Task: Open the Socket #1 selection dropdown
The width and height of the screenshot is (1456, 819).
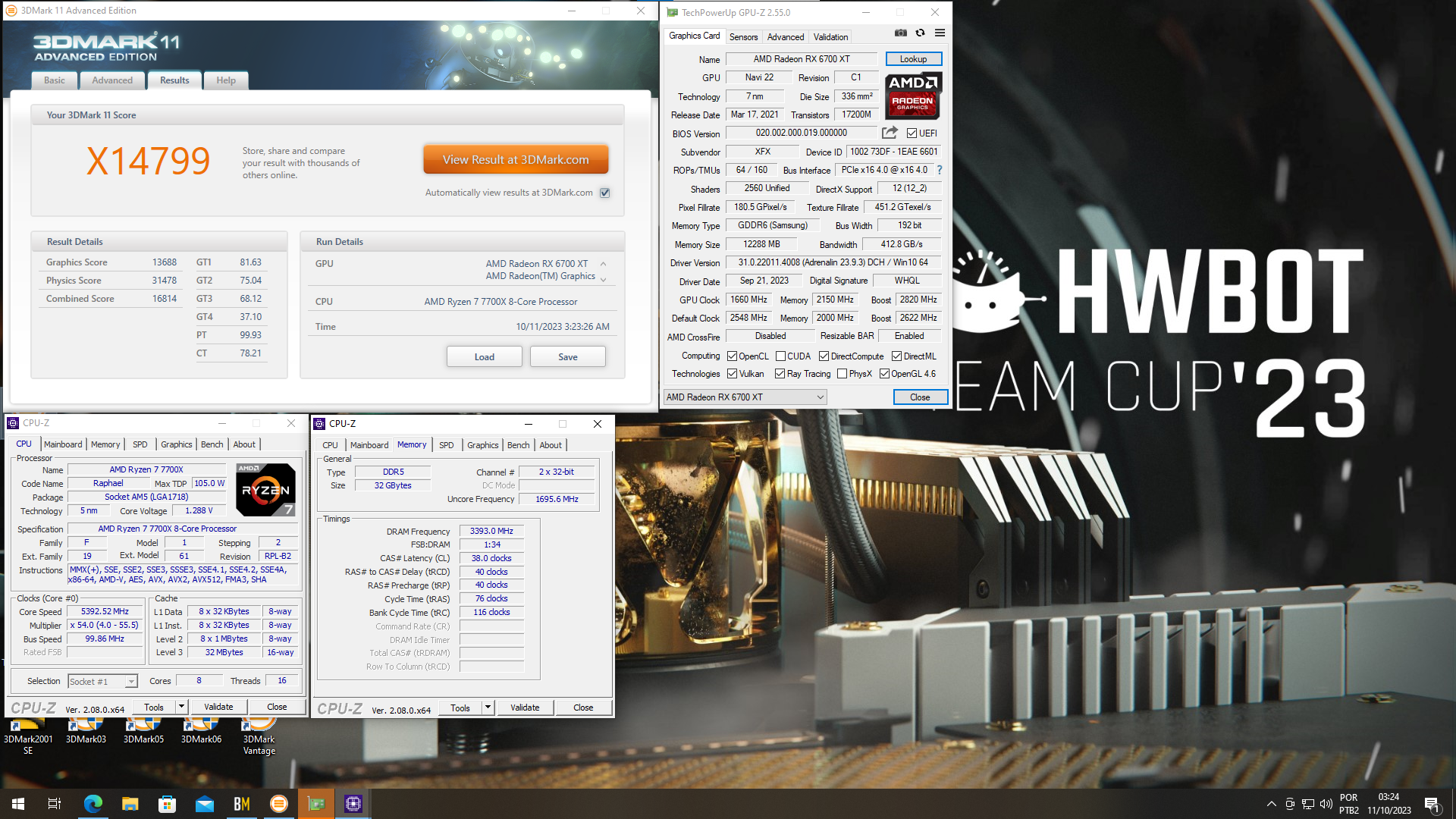Action: pyautogui.click(x=102, y=682)
